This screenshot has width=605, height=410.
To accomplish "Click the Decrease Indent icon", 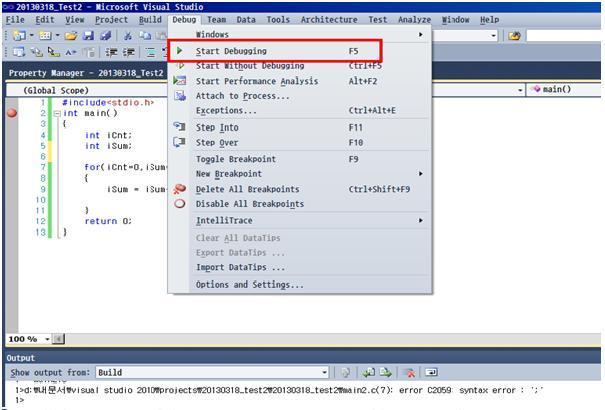I will click(x=112, y=52).
